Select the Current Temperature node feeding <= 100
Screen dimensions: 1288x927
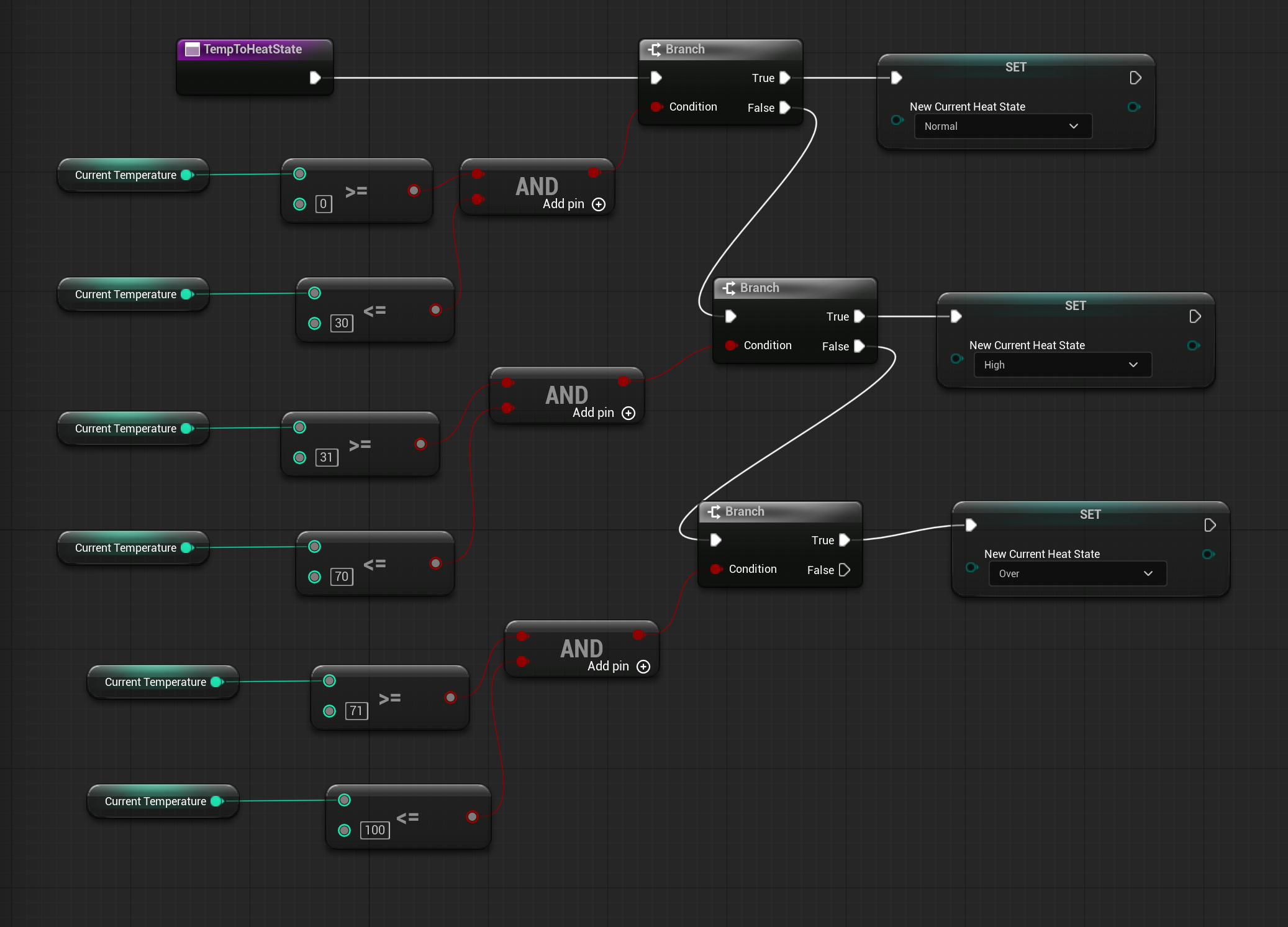(x=163, y=801)
